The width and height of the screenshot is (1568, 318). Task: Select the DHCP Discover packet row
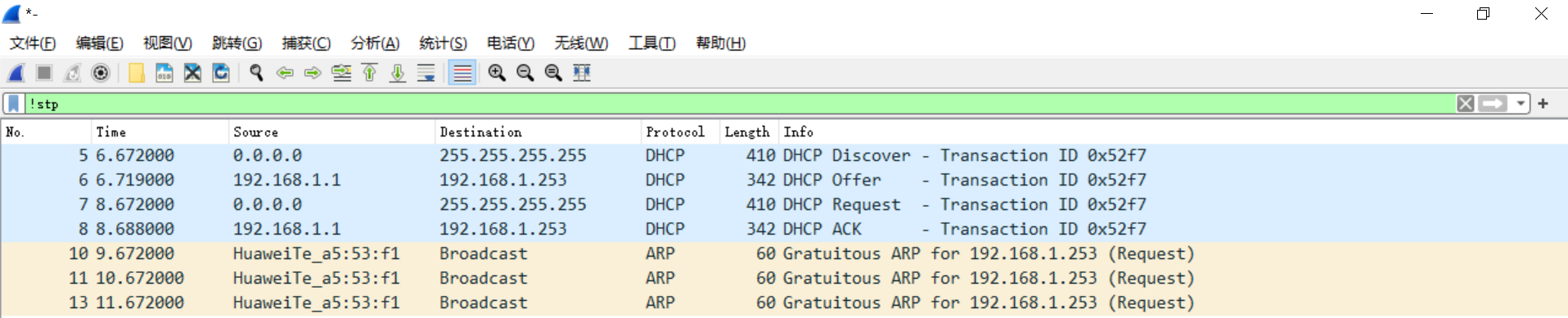(784, 155)
